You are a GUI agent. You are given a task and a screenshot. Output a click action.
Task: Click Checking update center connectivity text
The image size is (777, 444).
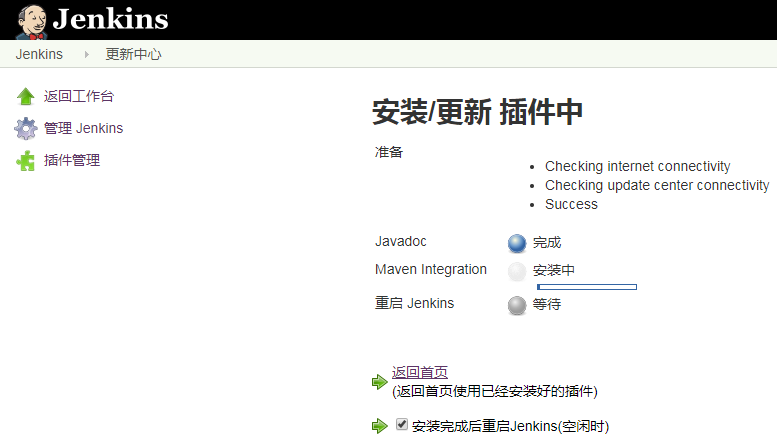coord(657,185)
